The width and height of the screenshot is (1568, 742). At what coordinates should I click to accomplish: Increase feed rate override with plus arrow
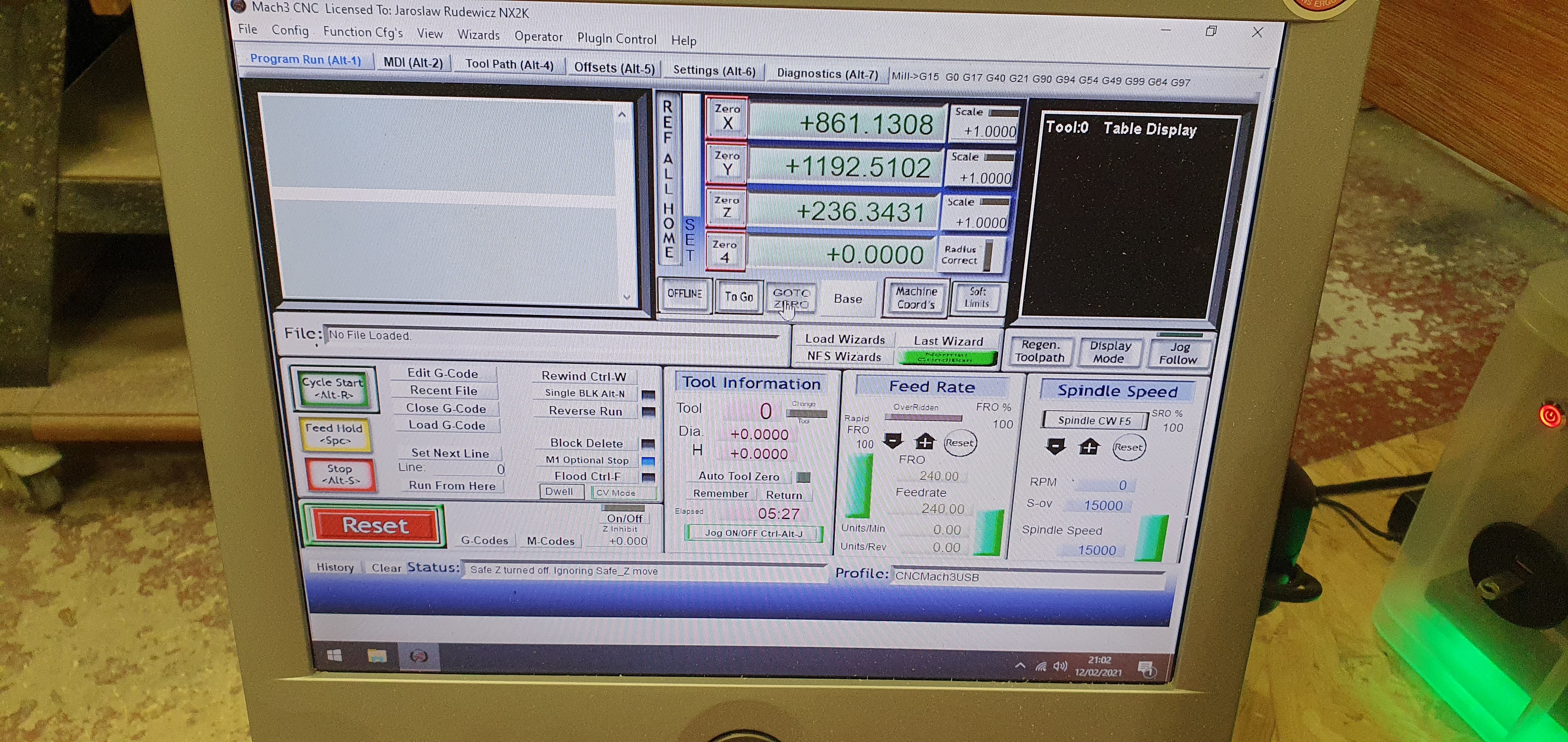coord(925,441)
